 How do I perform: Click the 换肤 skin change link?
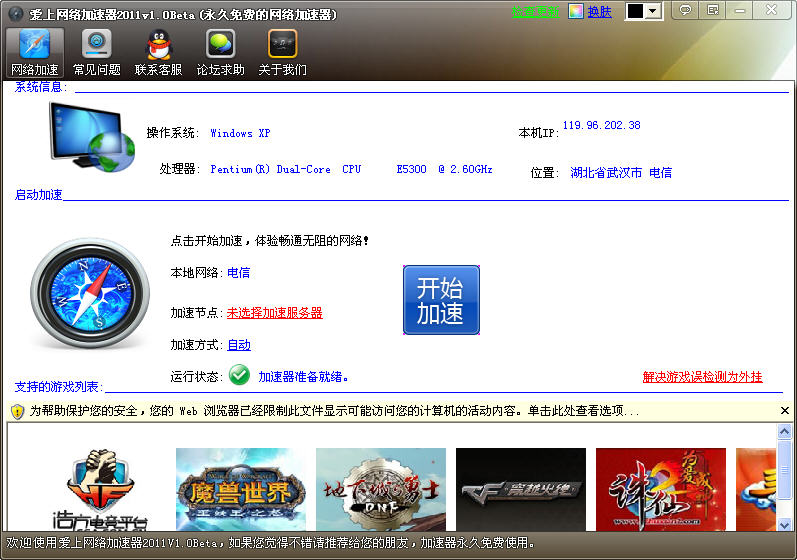click(x=599, y=12)
